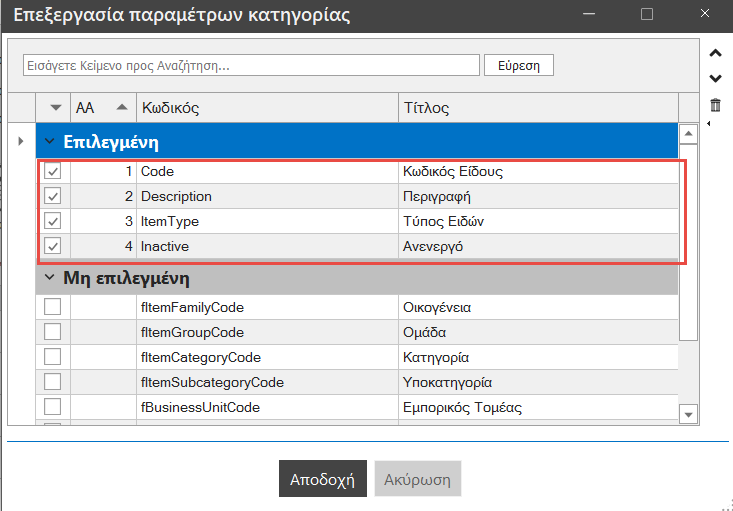Uncheck the Code row checkbox

(x=52, y=171)
